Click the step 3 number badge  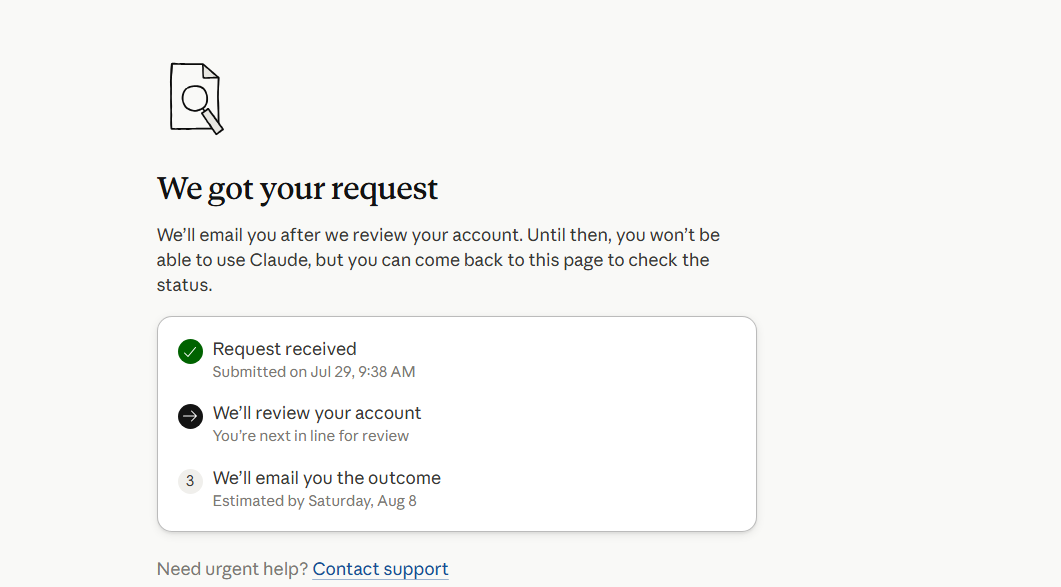tap(190, 481)
